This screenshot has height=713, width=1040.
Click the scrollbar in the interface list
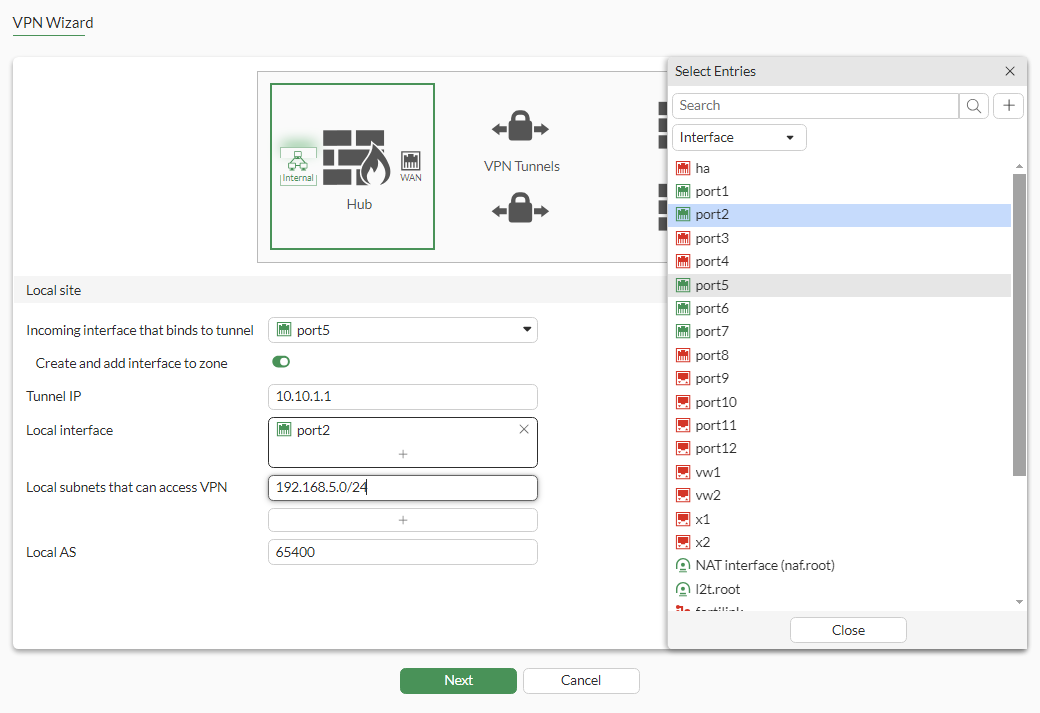1021,320
